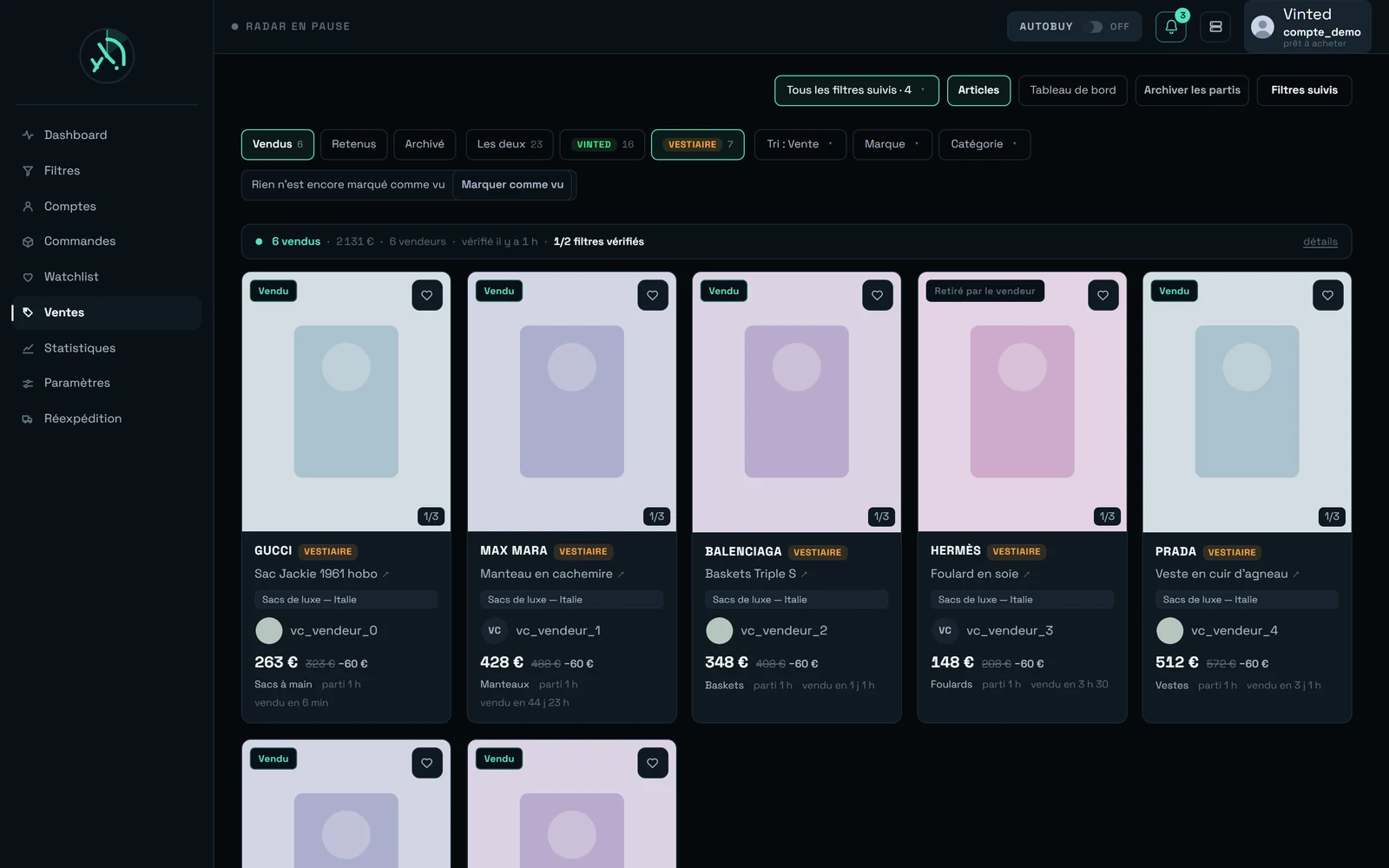Open the Marque dropdown

pos(892,144)
